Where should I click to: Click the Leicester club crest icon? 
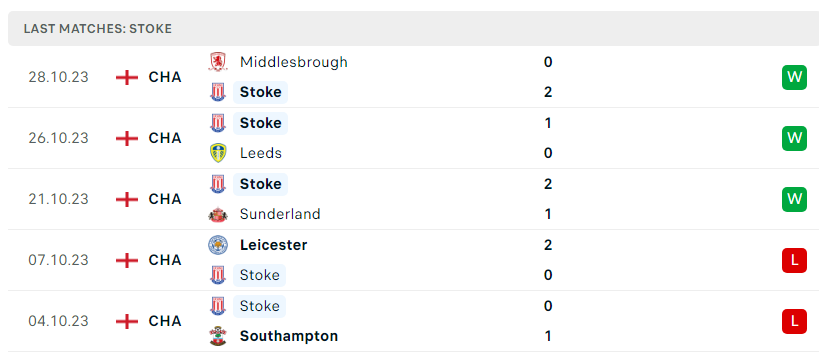pyautogui.click(x=217, y=245)
